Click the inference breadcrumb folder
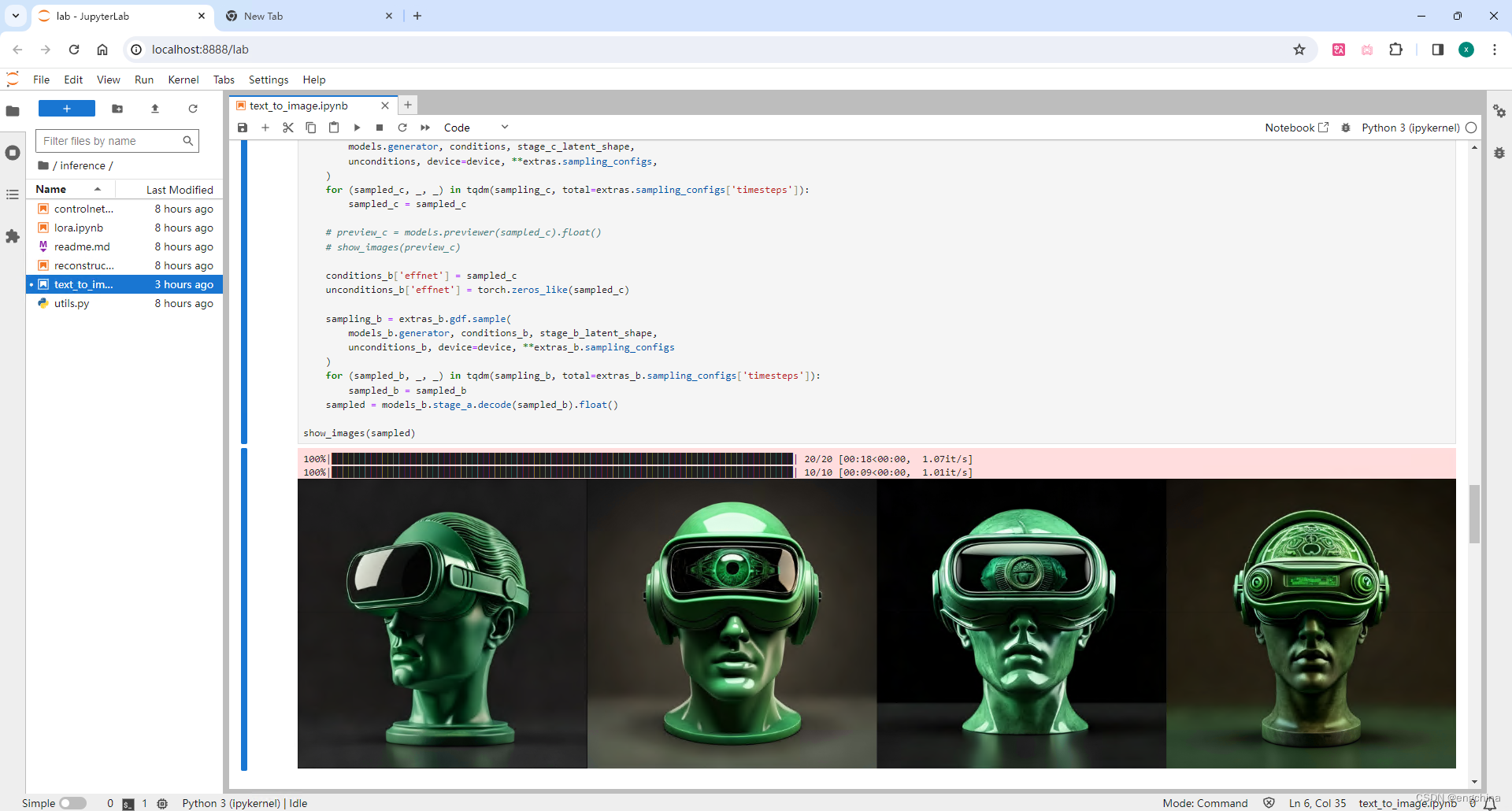 83,165
